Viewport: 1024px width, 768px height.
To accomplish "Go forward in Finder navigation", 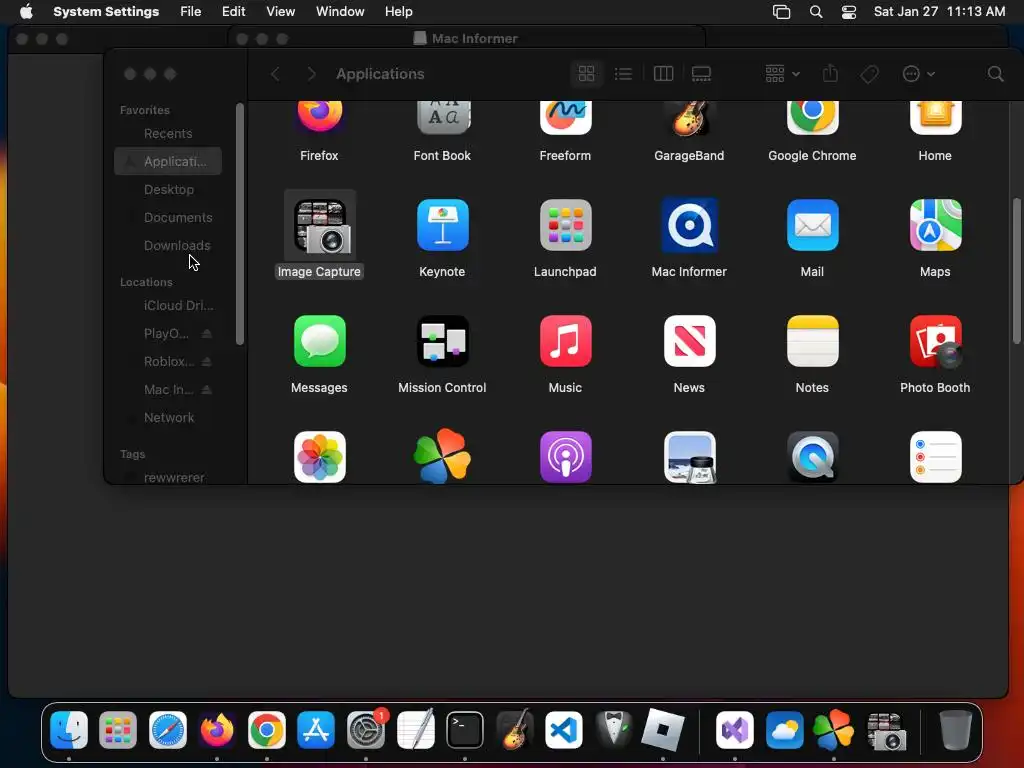I will 311,74.
